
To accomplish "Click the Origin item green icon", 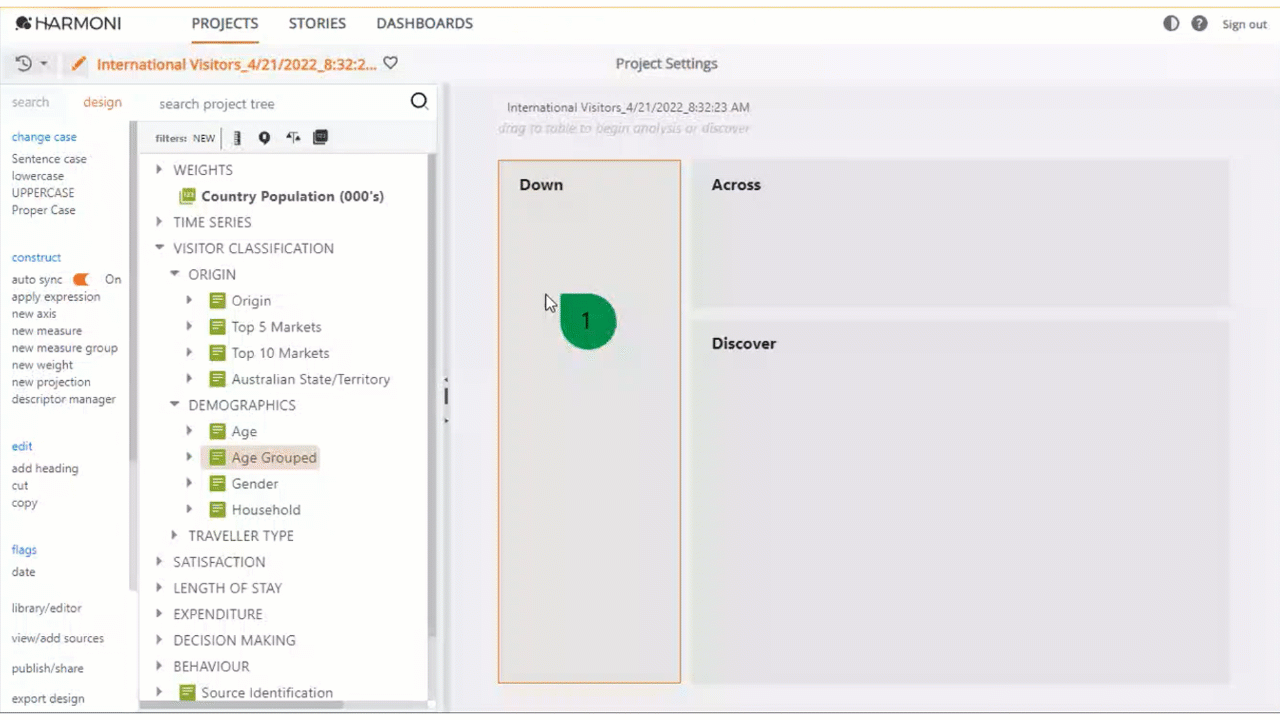I will [x=217, y=300].
